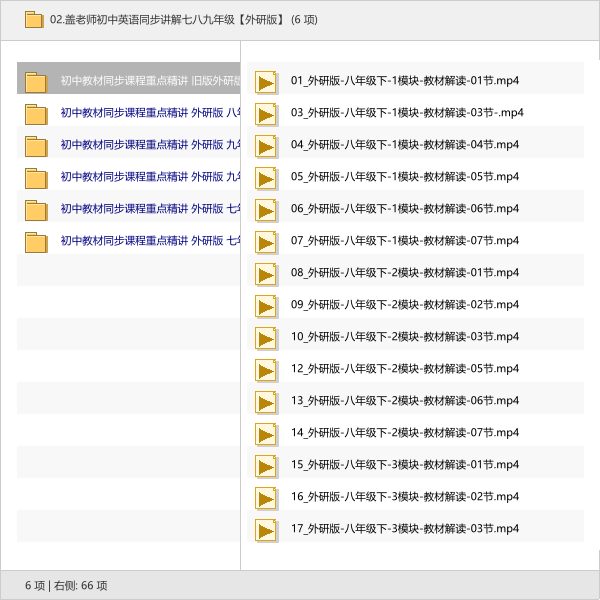600x600 pixels.
Task: Open the selected 旧版外研版 folder
Action: pyautogui.click(x=150, y=81)
